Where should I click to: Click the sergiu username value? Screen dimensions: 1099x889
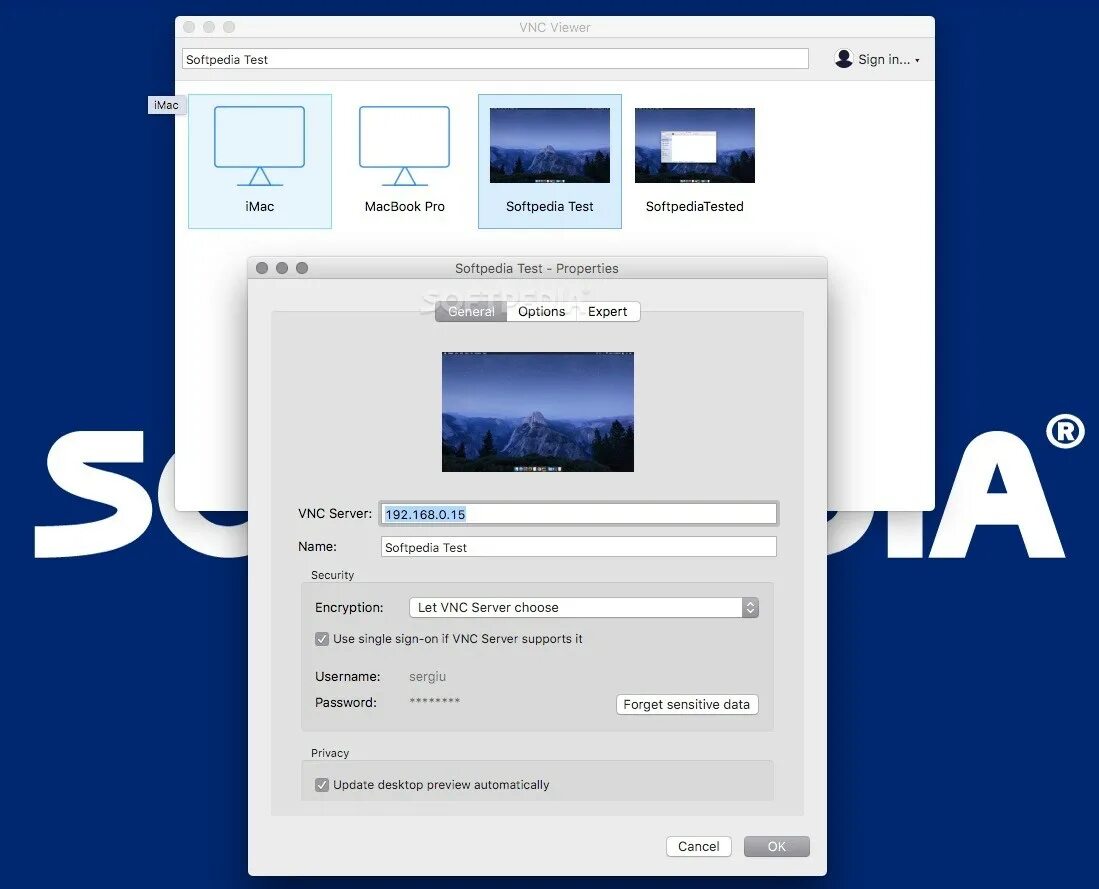click(x=428, y=677)
